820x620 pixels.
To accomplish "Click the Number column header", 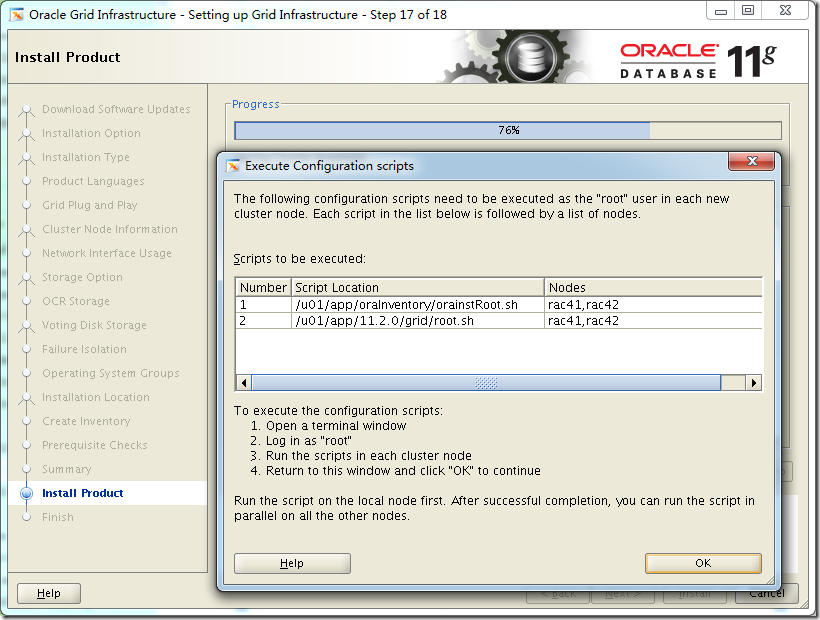I will pos(263,288).
